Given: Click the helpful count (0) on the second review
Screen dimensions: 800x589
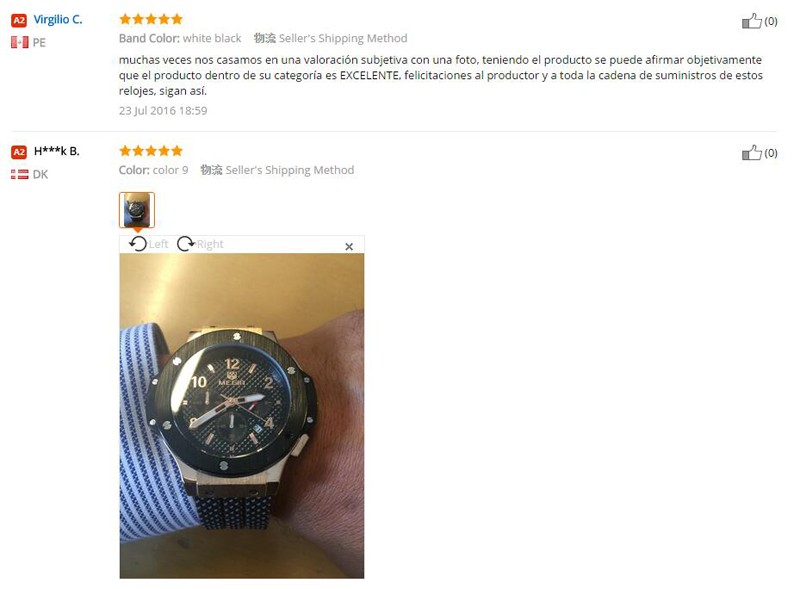Looking at the screenshot, I should point(770,153).
